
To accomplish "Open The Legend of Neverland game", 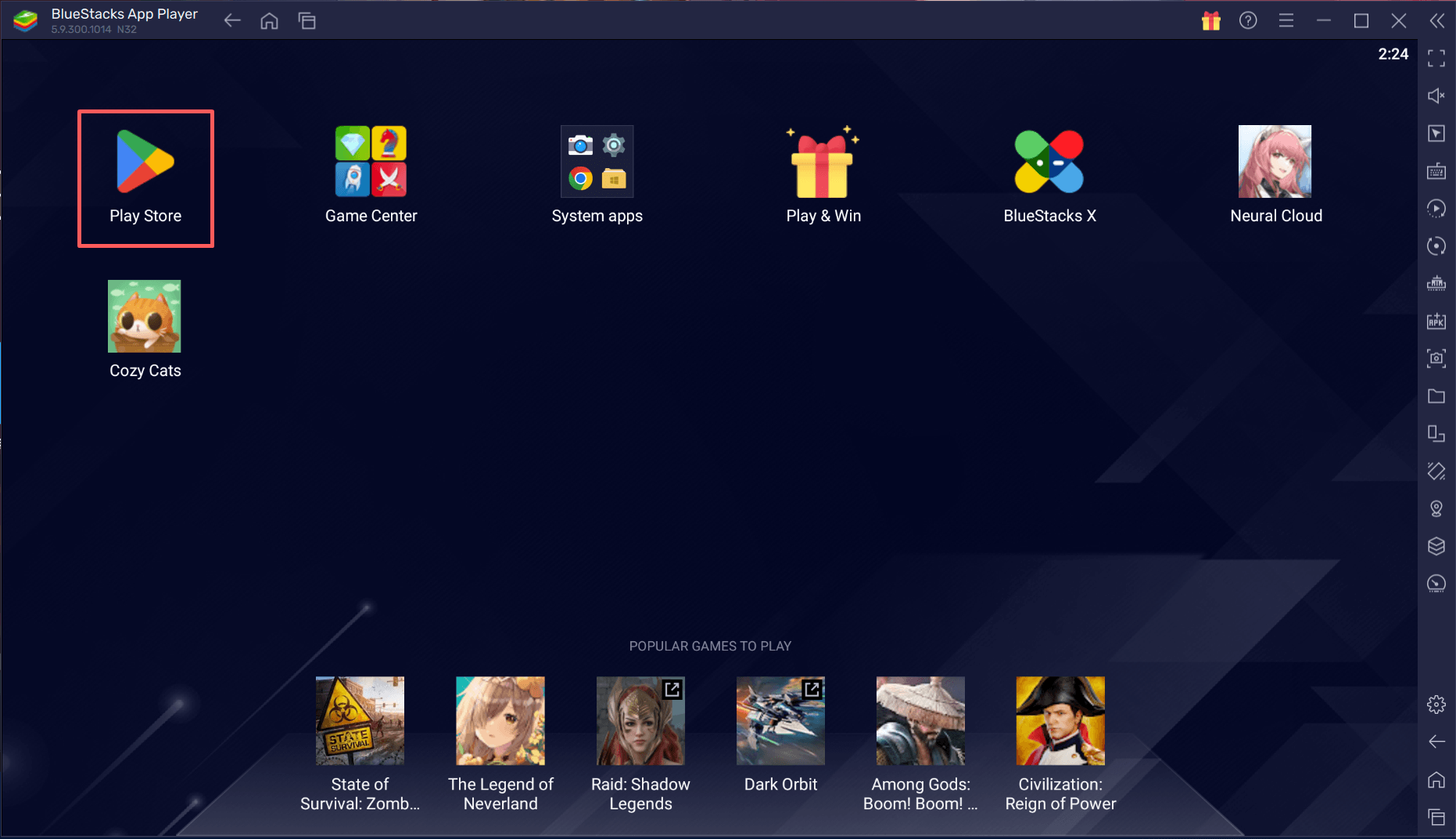I will pos(500,744).
